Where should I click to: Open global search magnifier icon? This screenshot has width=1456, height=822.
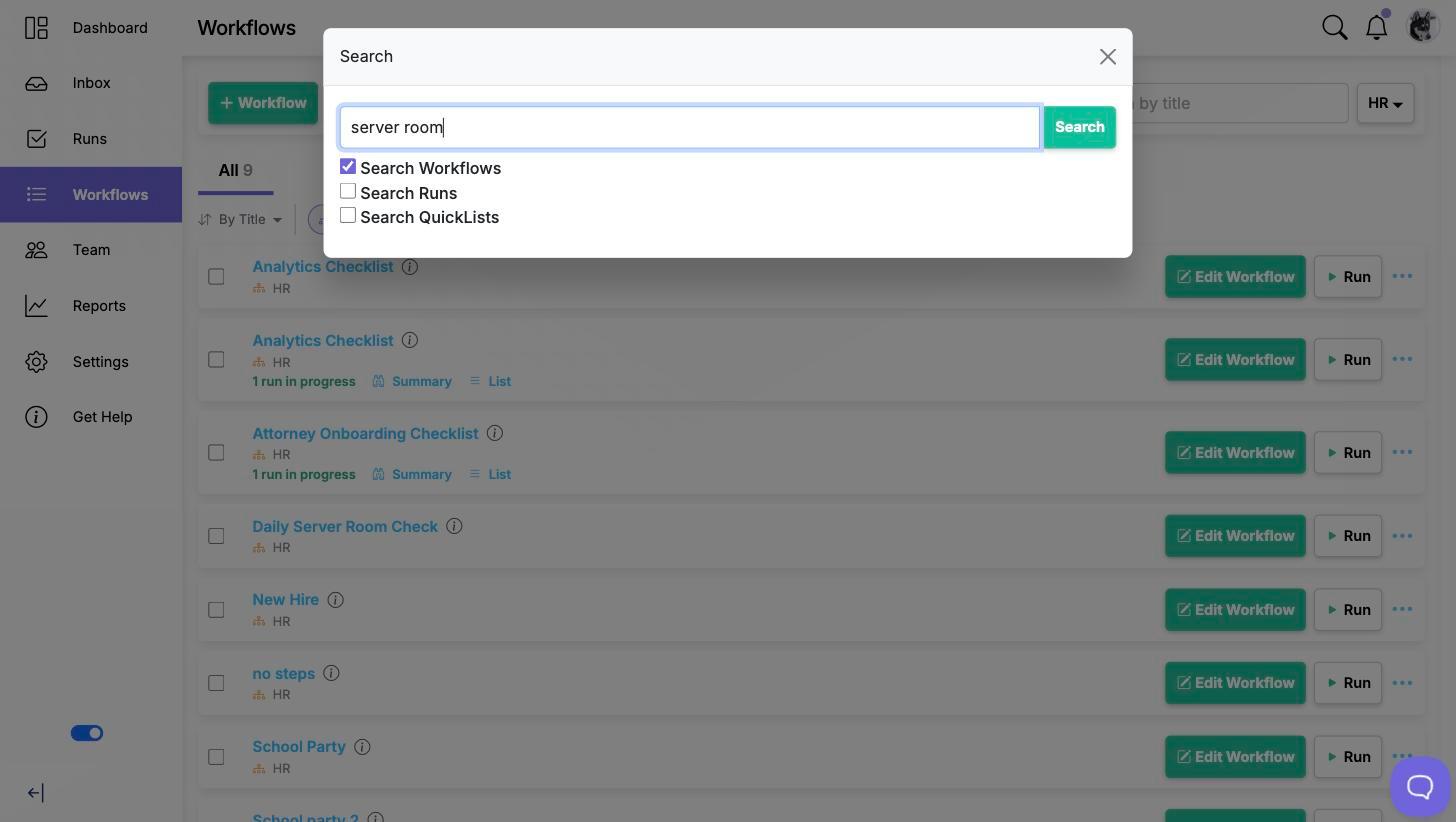(x=1335, y=27)
